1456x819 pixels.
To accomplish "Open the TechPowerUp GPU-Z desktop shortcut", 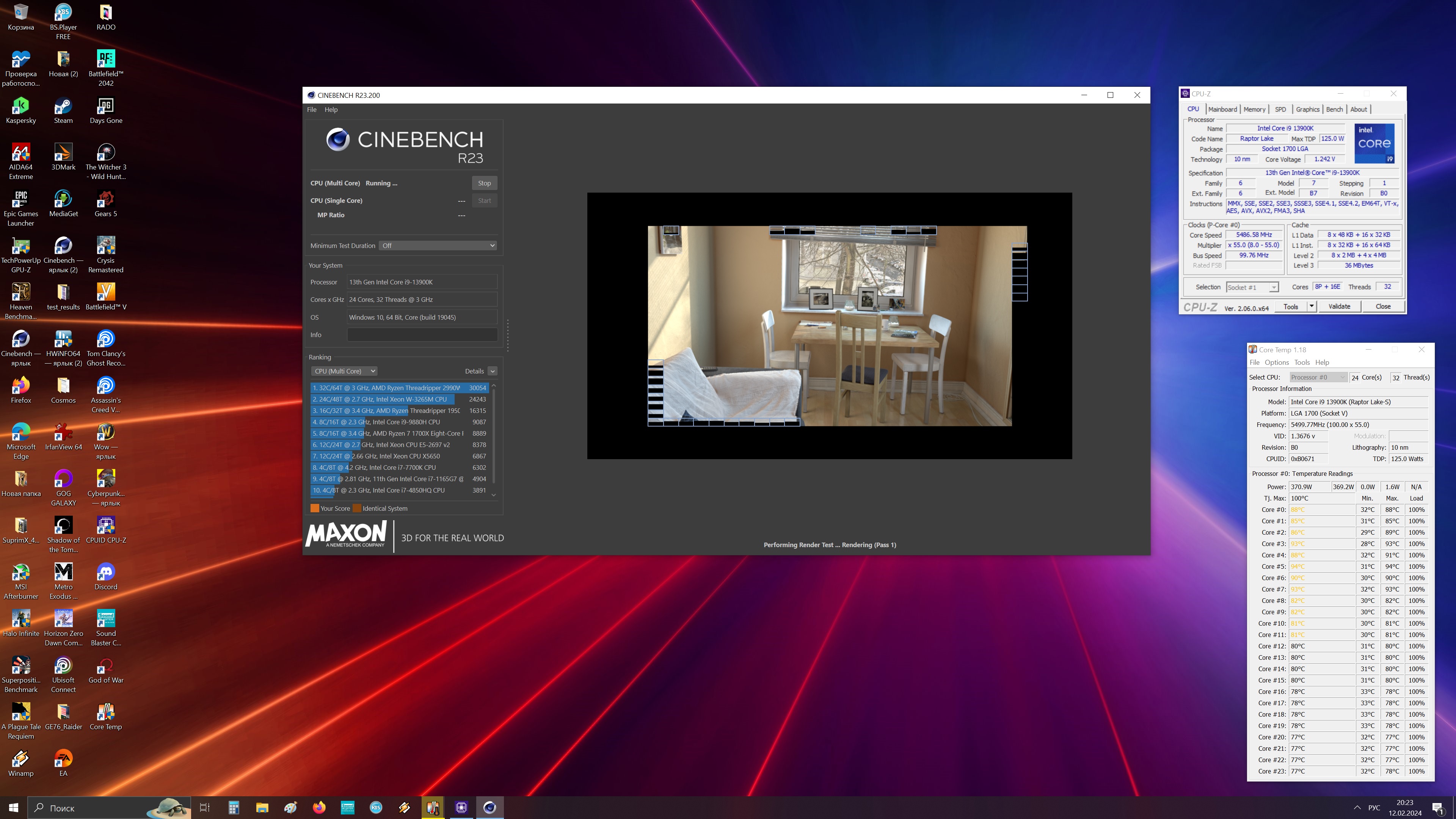I will coord(21,246).
